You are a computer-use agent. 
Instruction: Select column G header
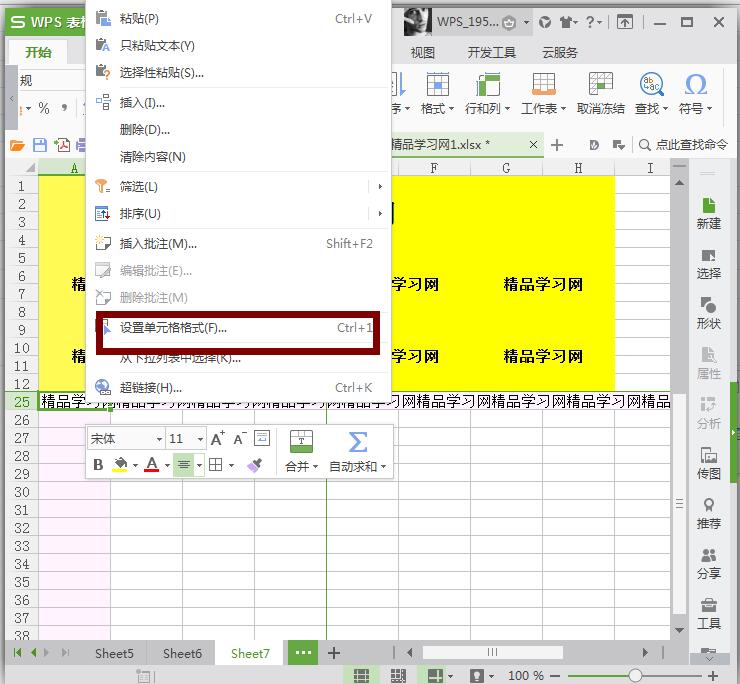pyautogui.click(x=506, y=168)
